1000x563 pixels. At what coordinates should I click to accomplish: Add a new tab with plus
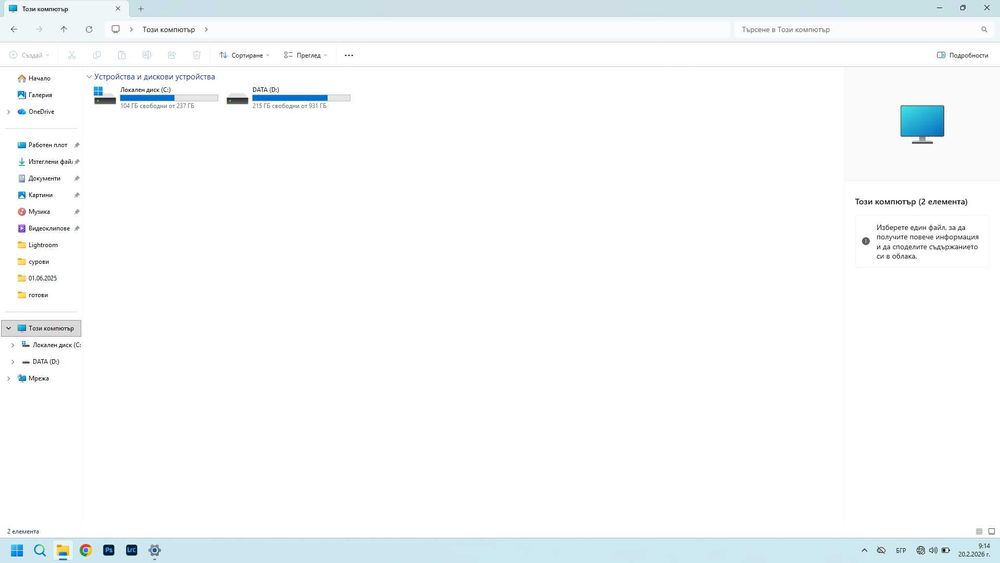pyautogui.click(x=141, y=9)
